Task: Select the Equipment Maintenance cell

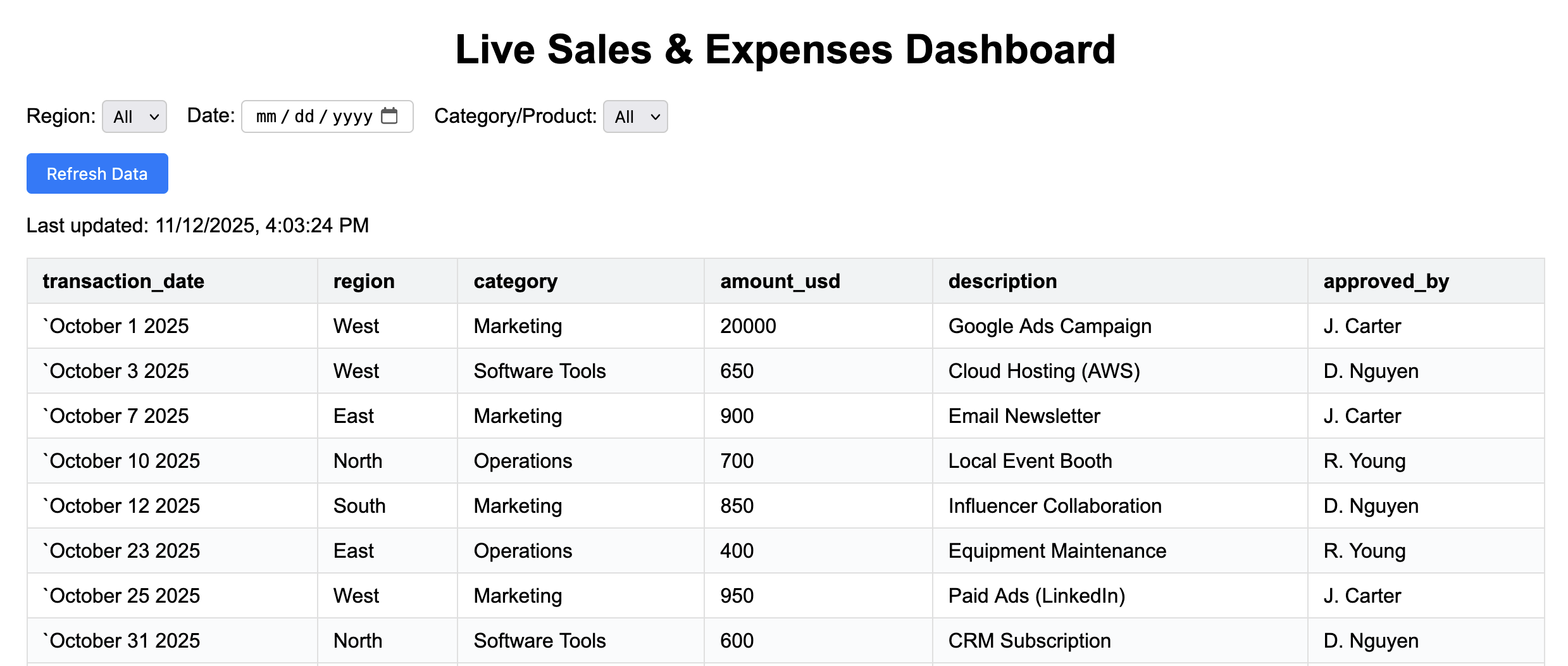Action: (1057, 551)
